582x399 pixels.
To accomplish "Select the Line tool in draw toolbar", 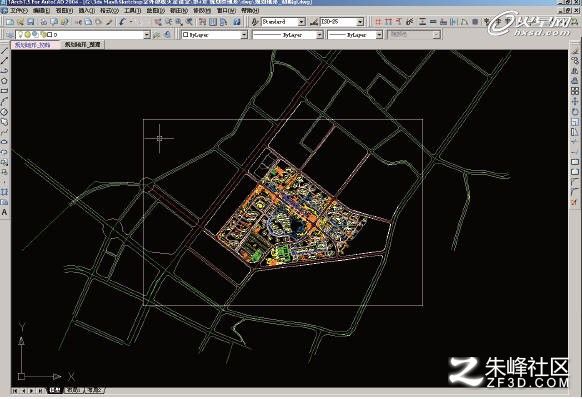I will tap(4, 51).
